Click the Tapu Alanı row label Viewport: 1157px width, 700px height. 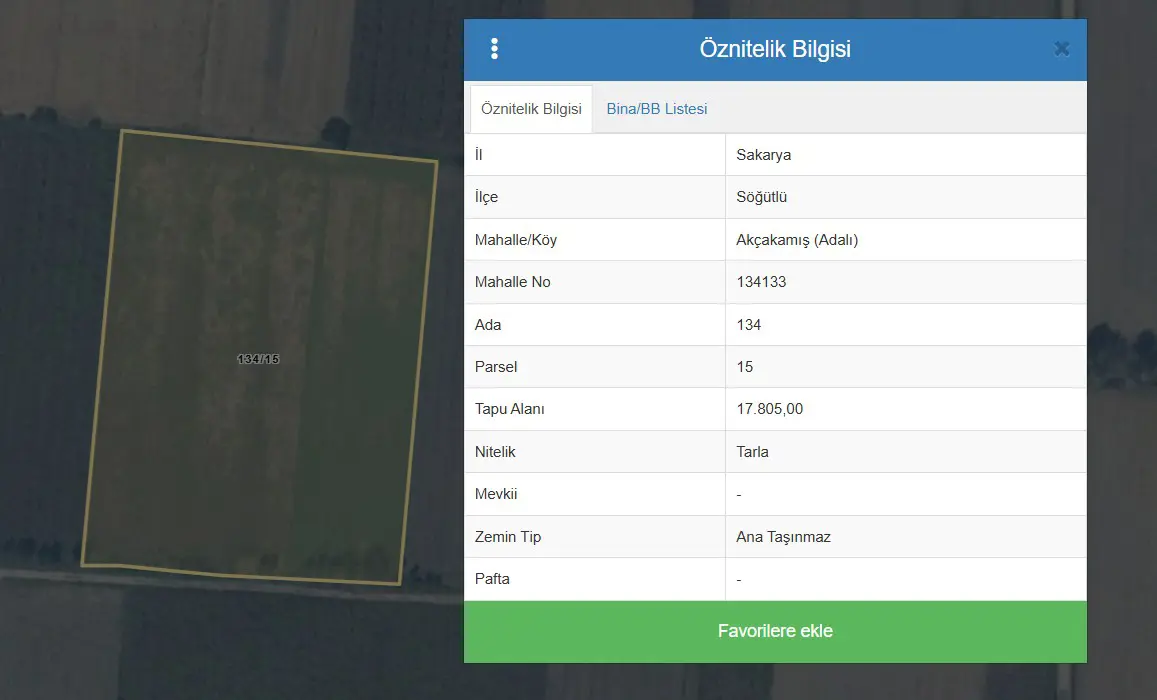(510, 409)
